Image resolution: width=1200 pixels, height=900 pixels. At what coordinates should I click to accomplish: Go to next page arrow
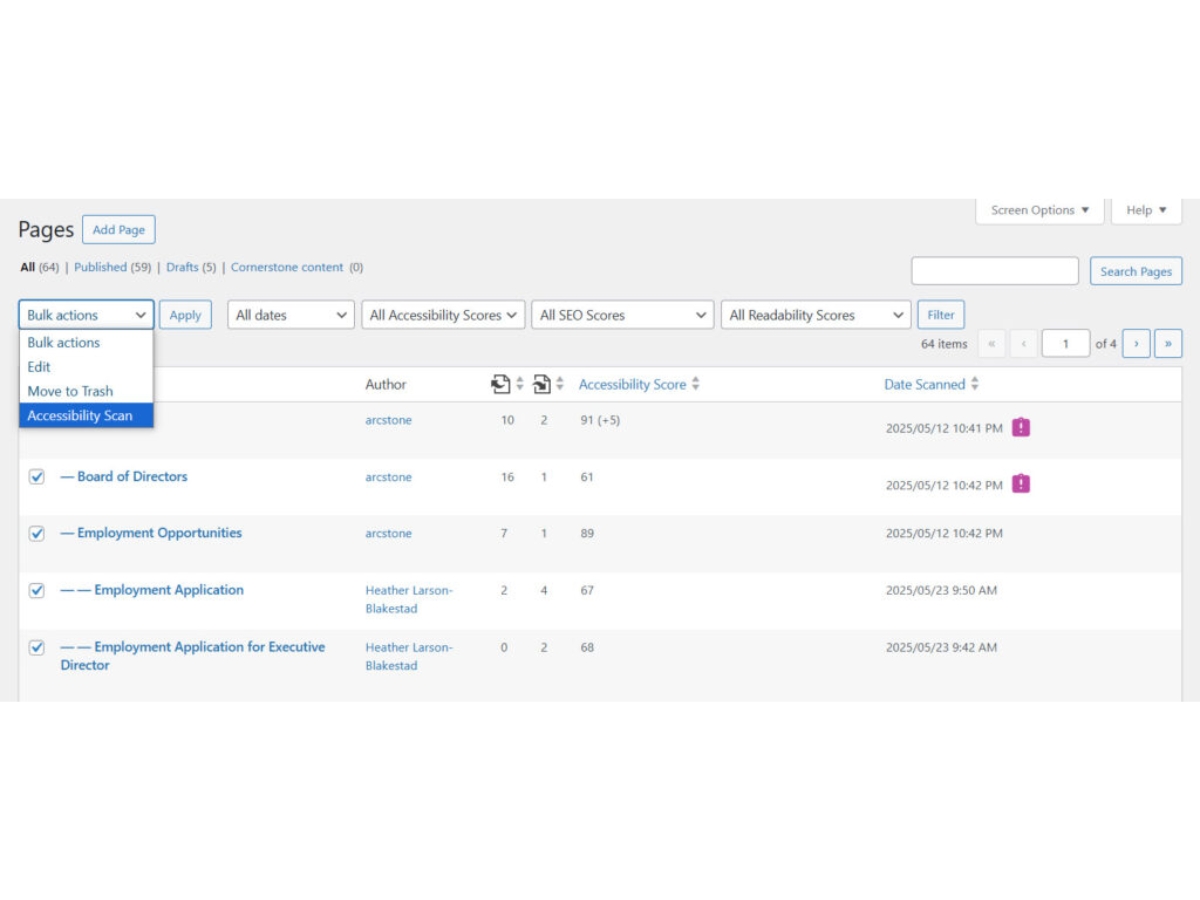pos(1136,343)
